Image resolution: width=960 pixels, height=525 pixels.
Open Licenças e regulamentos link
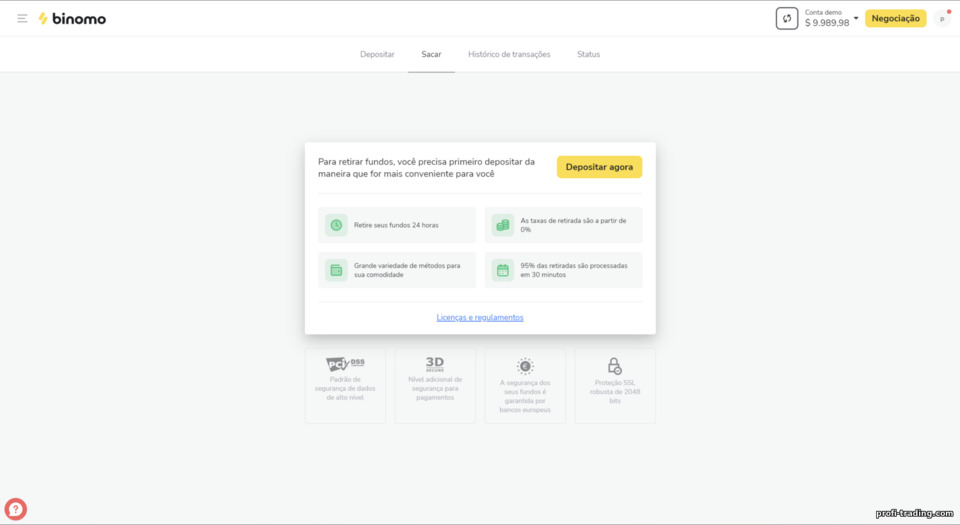480,318
